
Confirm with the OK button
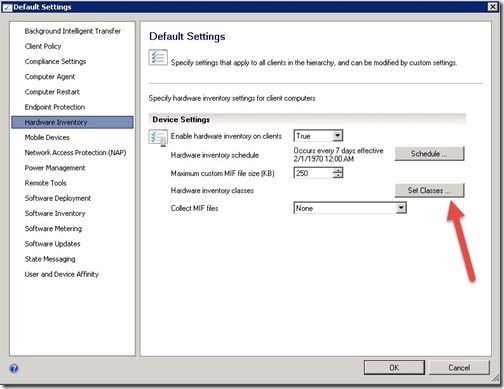pyautogui.click(x=394, y=368)
